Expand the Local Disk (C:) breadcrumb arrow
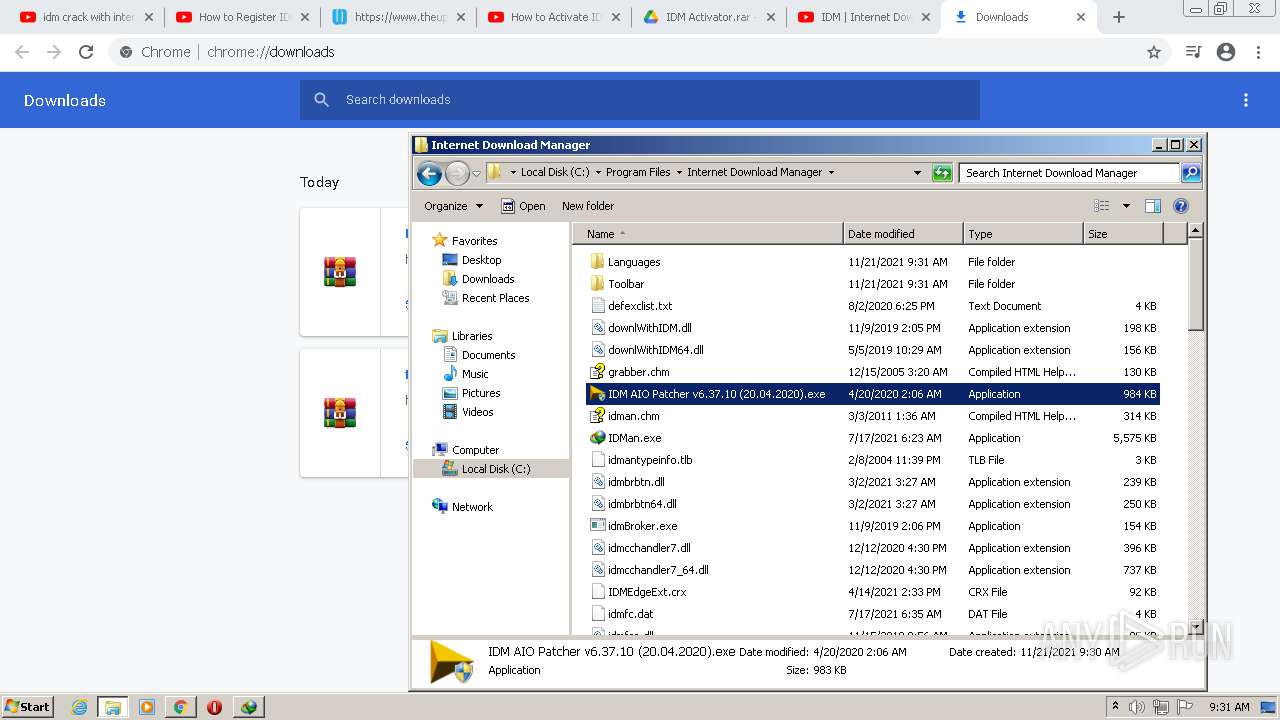Image resolution: width=1280 pixels, height=720 pixels. (597, 172)
